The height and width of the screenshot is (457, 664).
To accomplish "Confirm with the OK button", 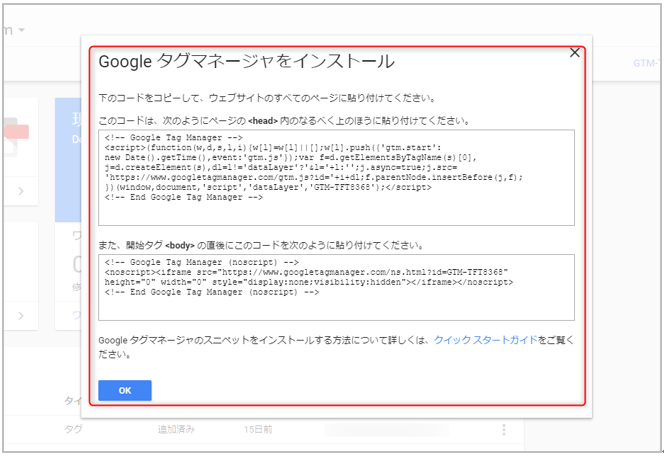I will click(125, 390).
